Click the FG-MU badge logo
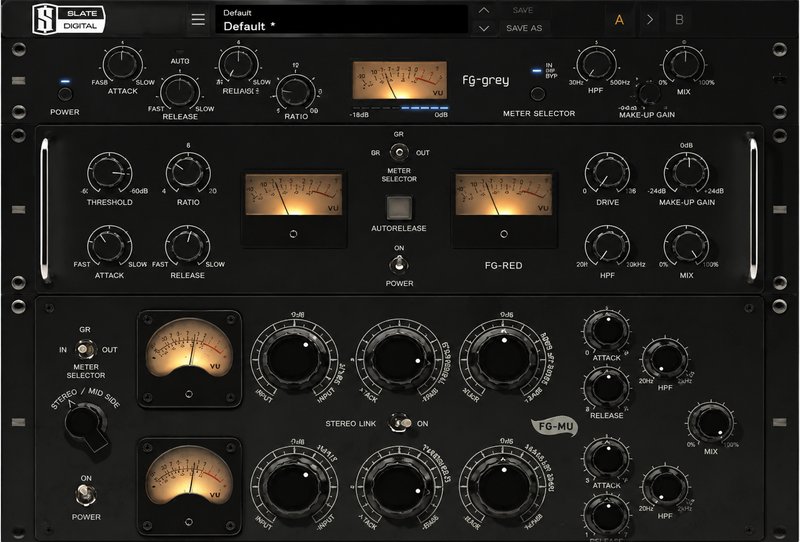 555,427
